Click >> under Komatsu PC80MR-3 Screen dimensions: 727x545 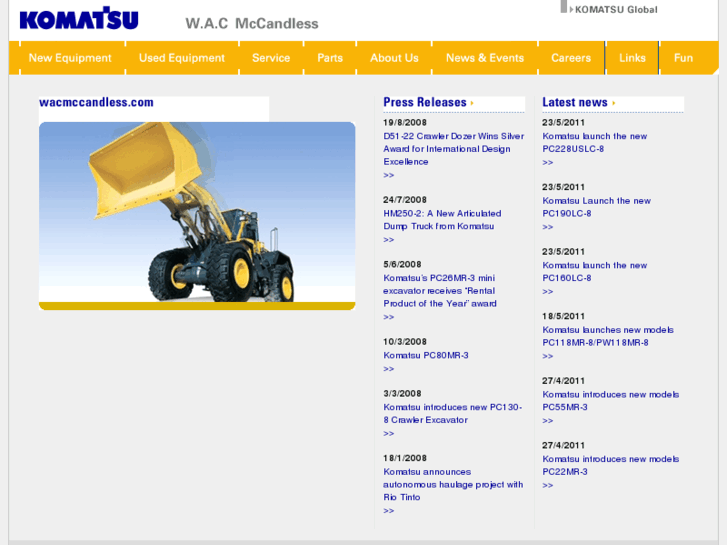tap(389, 369)
